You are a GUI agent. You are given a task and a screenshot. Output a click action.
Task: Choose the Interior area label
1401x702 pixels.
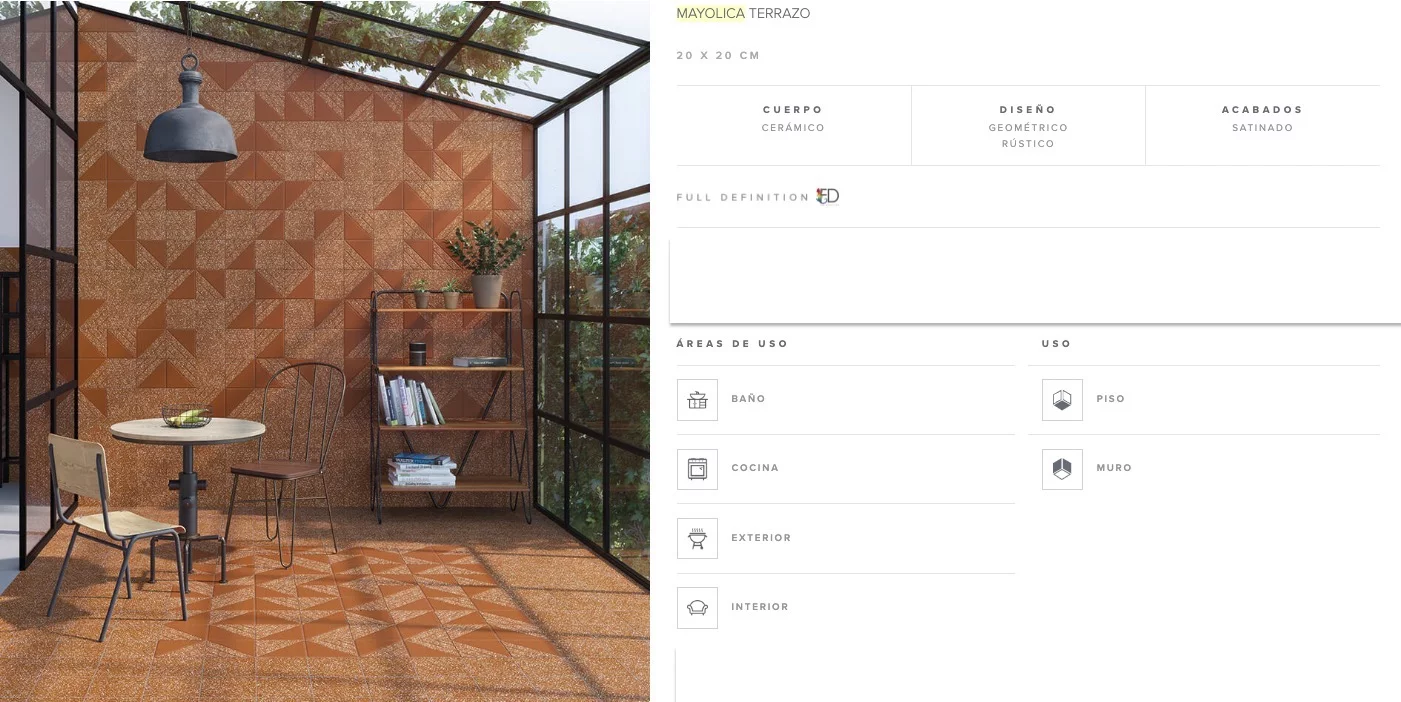click(x=760, y=607)
